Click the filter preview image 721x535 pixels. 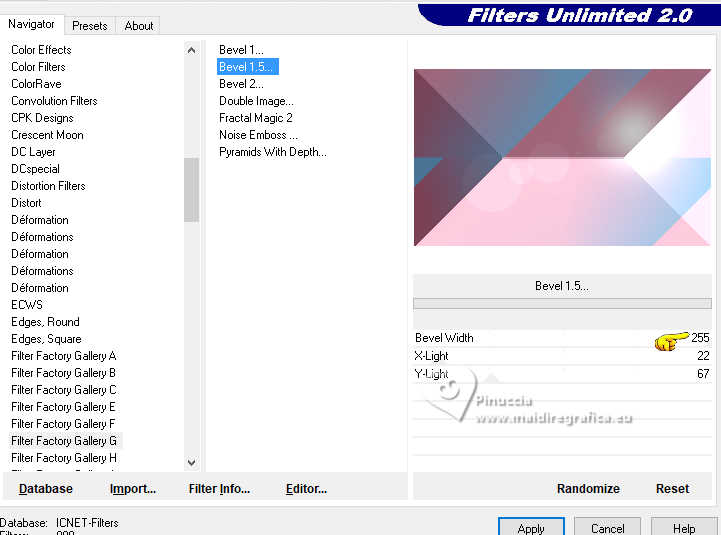[562, 157]
